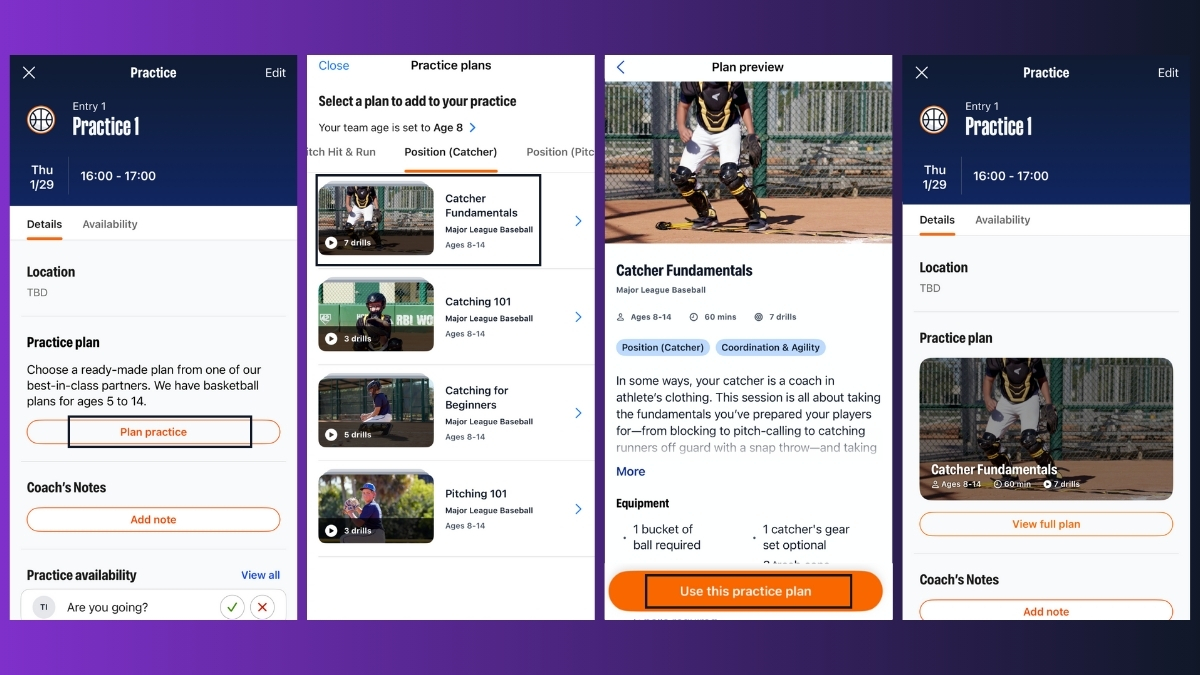Screen dimensions: 1200x675
Task: Tap the Plan practice button
Action: 153,431
